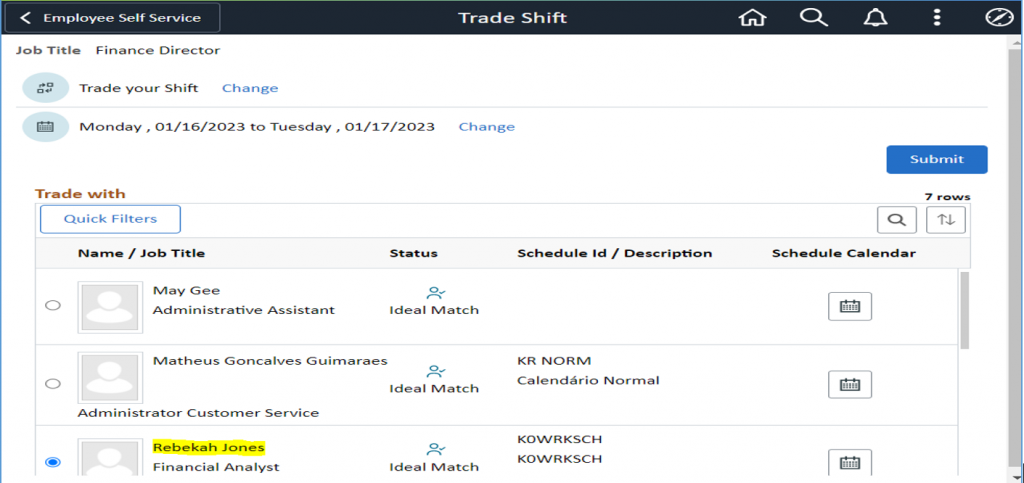1024x483 pixels.
Task: Go to the Home page icon
Action: click(x=752, y=18)
